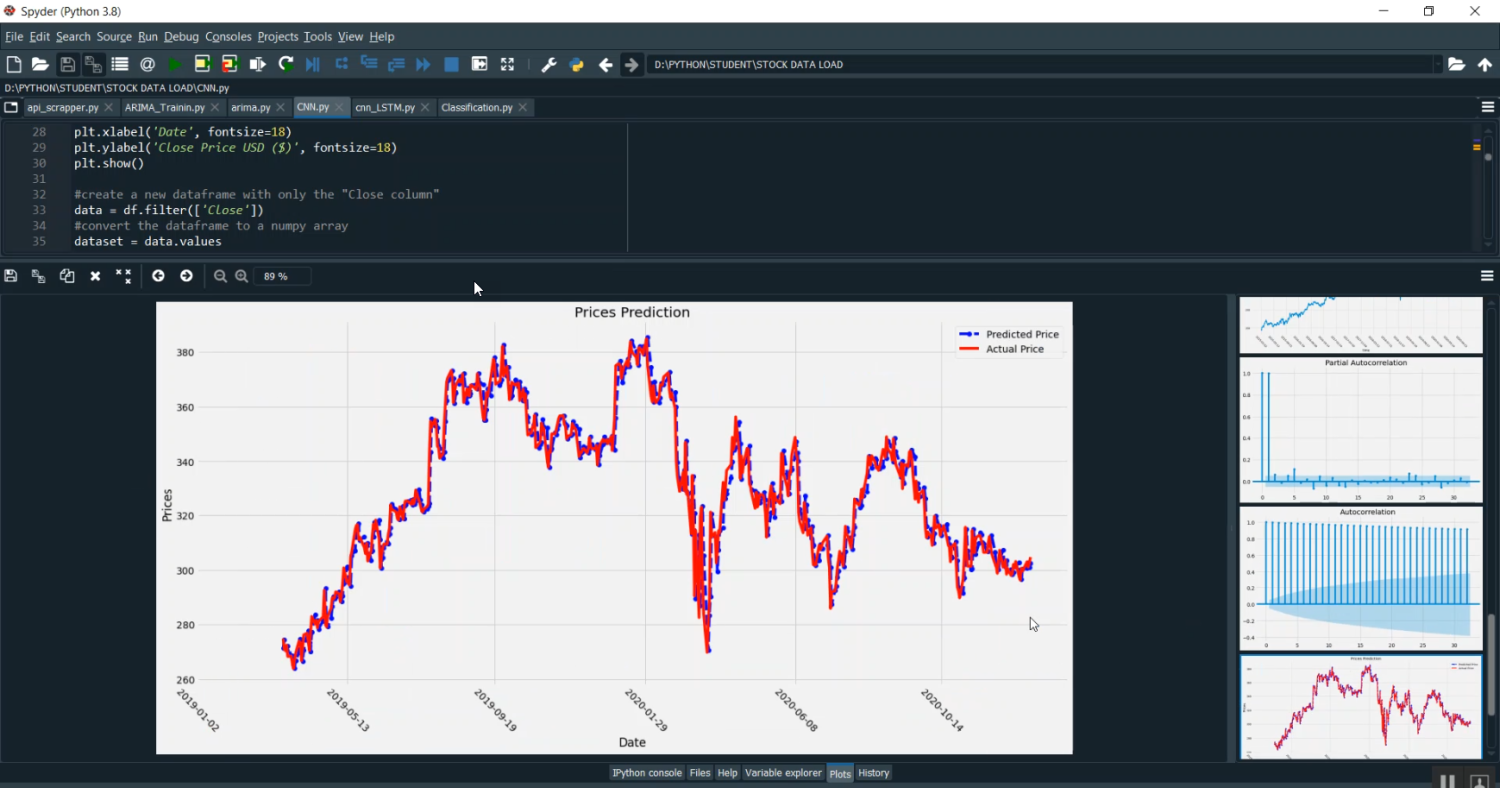Open the IPython console pane
The image size is (1500, 788).
tap(646, 772)
